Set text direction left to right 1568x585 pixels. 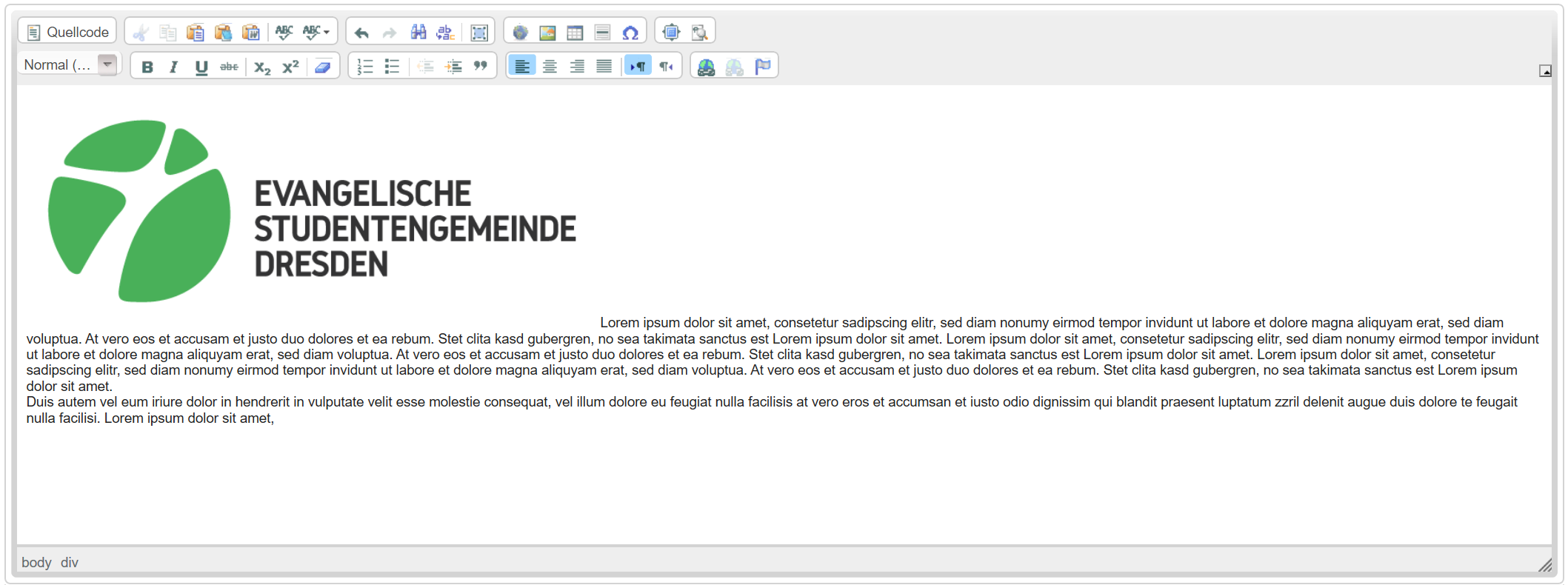(638, 67)
